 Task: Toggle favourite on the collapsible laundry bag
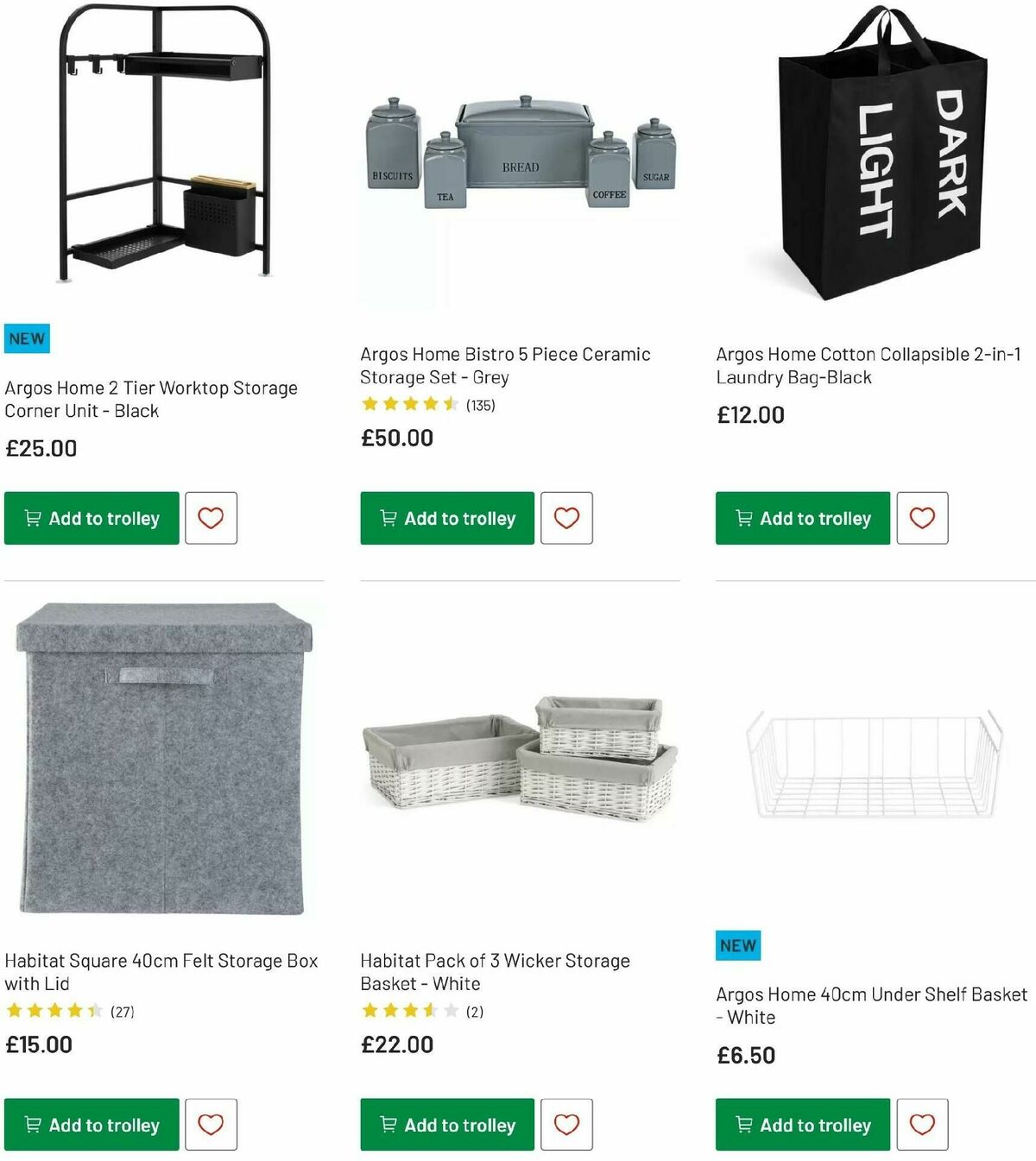tap(923, 518)
